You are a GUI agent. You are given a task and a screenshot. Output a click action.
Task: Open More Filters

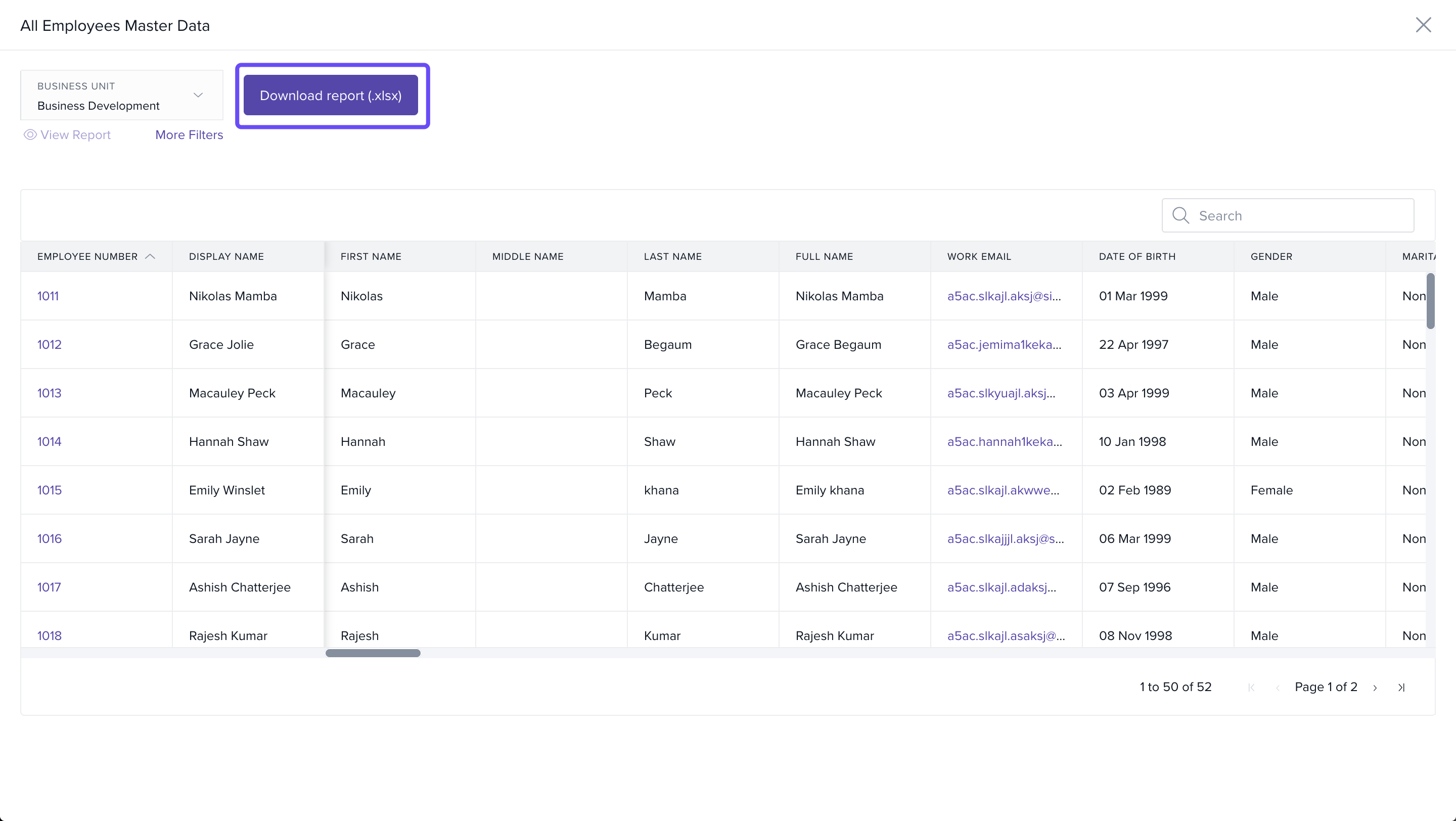pos(189,134)
